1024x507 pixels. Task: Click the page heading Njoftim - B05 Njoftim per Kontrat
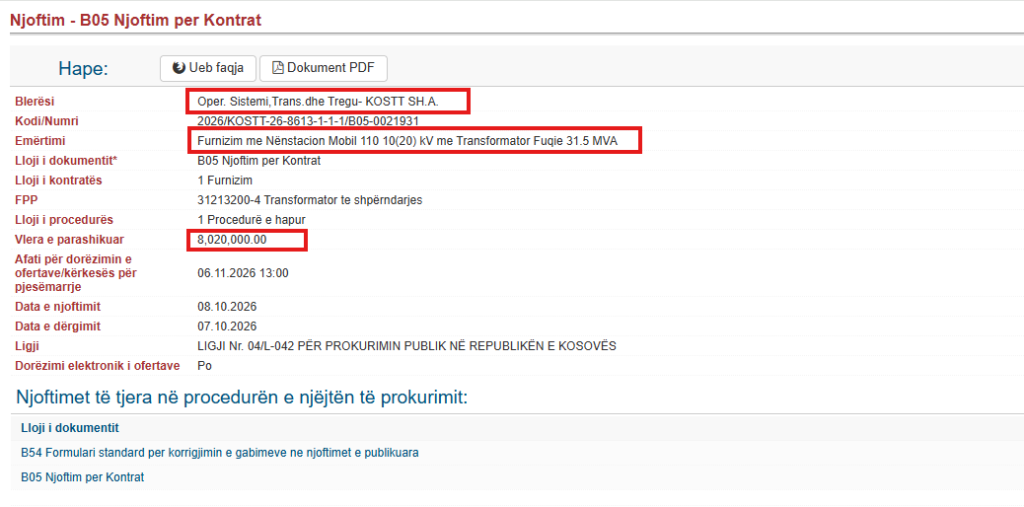(135, 20)
